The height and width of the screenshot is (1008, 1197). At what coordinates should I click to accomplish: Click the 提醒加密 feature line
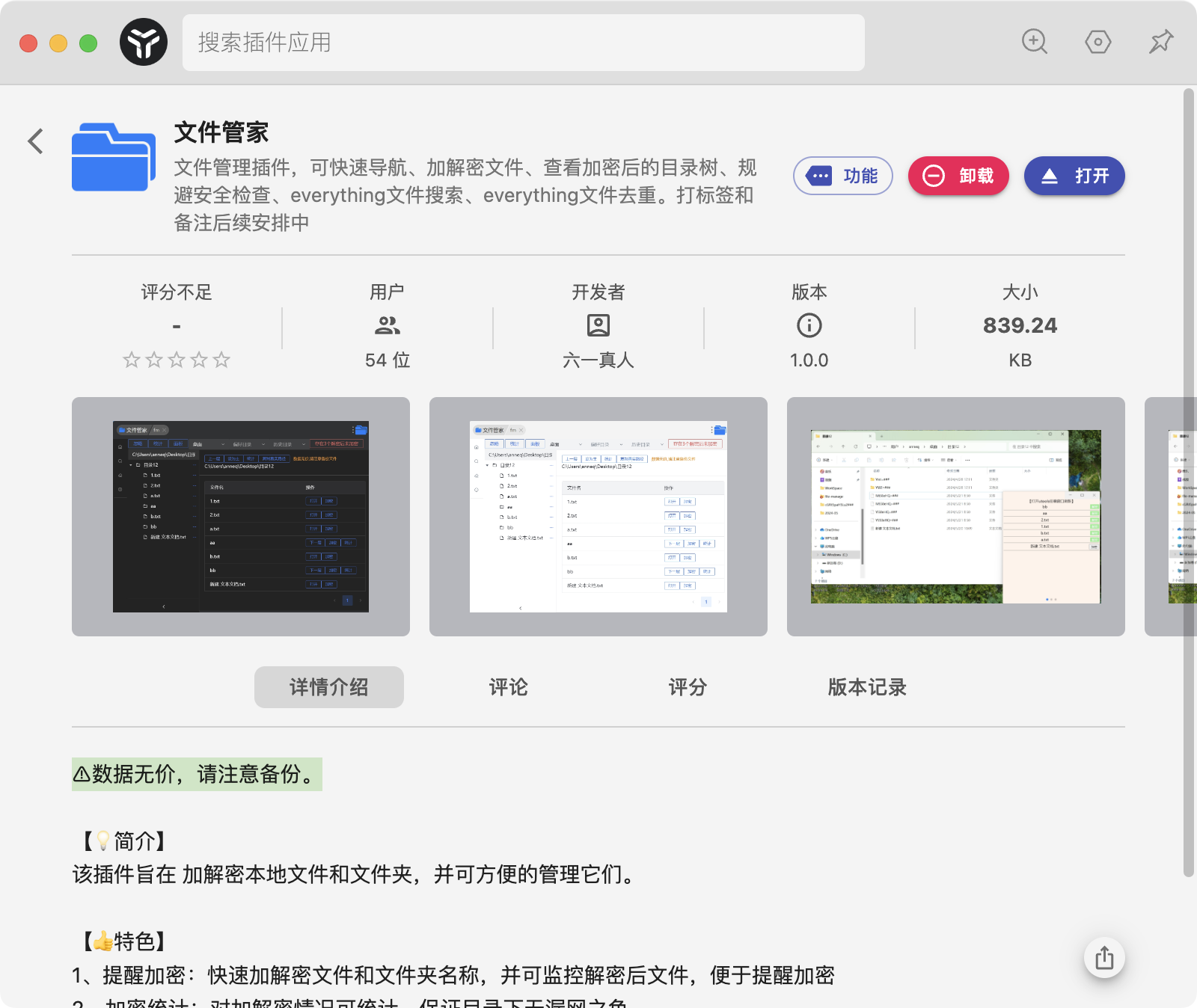[453, 975]
